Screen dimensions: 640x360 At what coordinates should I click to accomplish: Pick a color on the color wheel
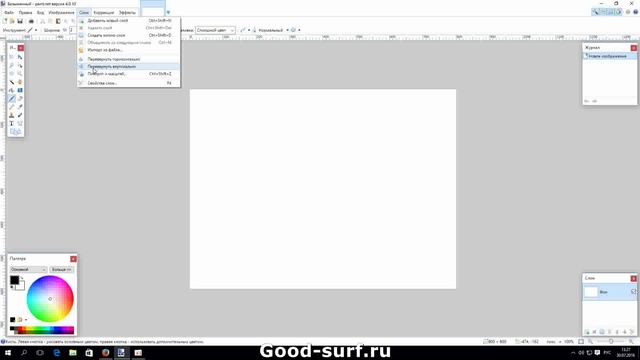(x=50, y=299)
